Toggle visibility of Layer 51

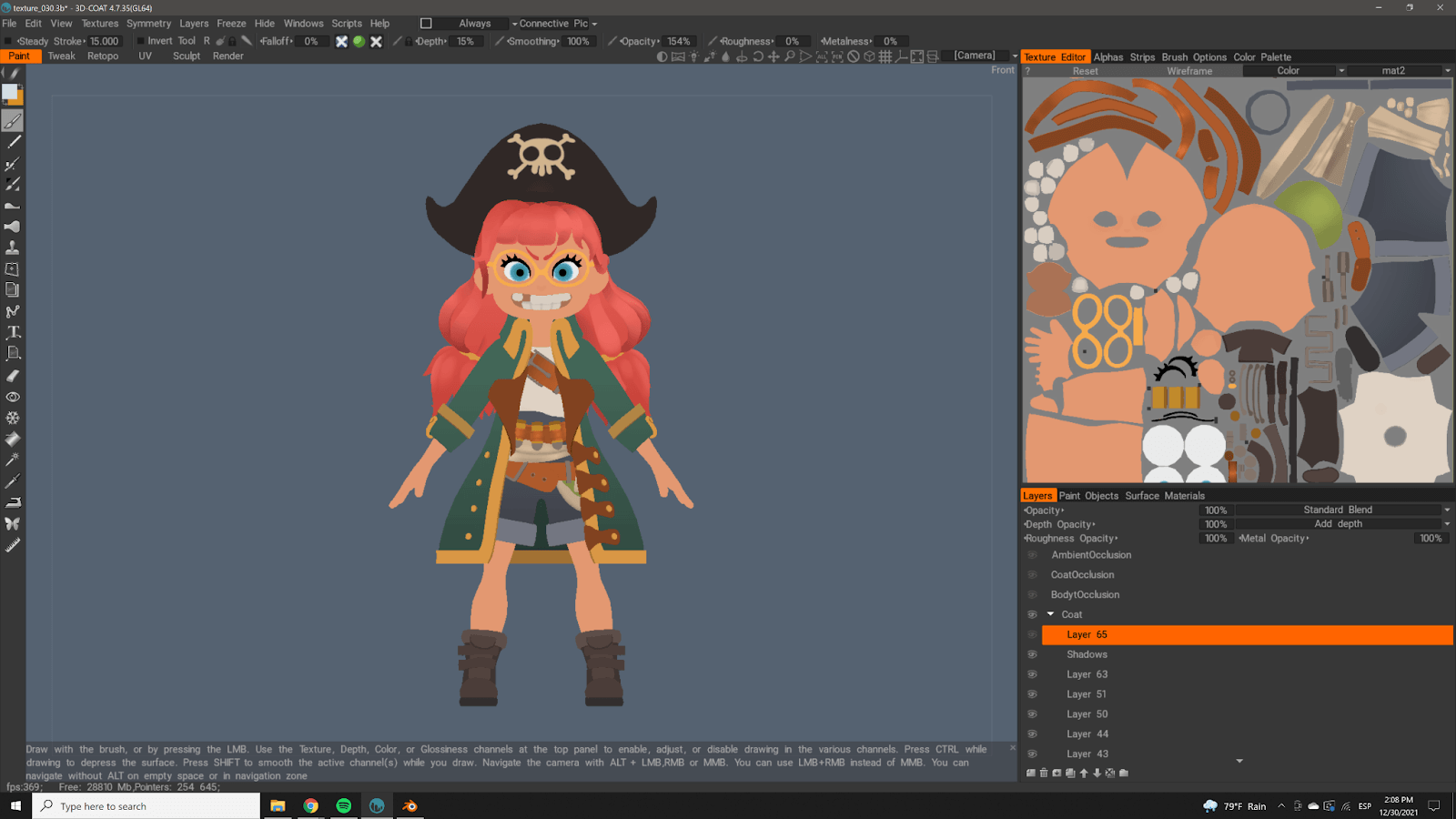[1032, 694]
